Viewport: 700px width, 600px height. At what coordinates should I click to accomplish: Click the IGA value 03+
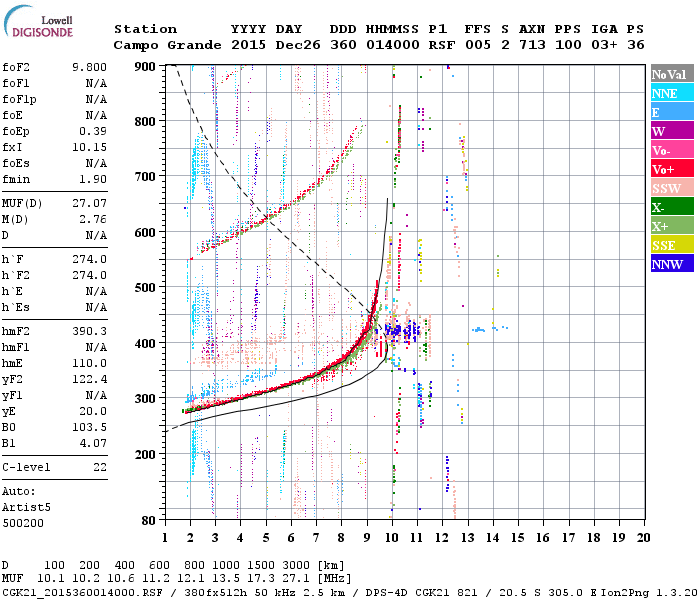tap(604, 45)
